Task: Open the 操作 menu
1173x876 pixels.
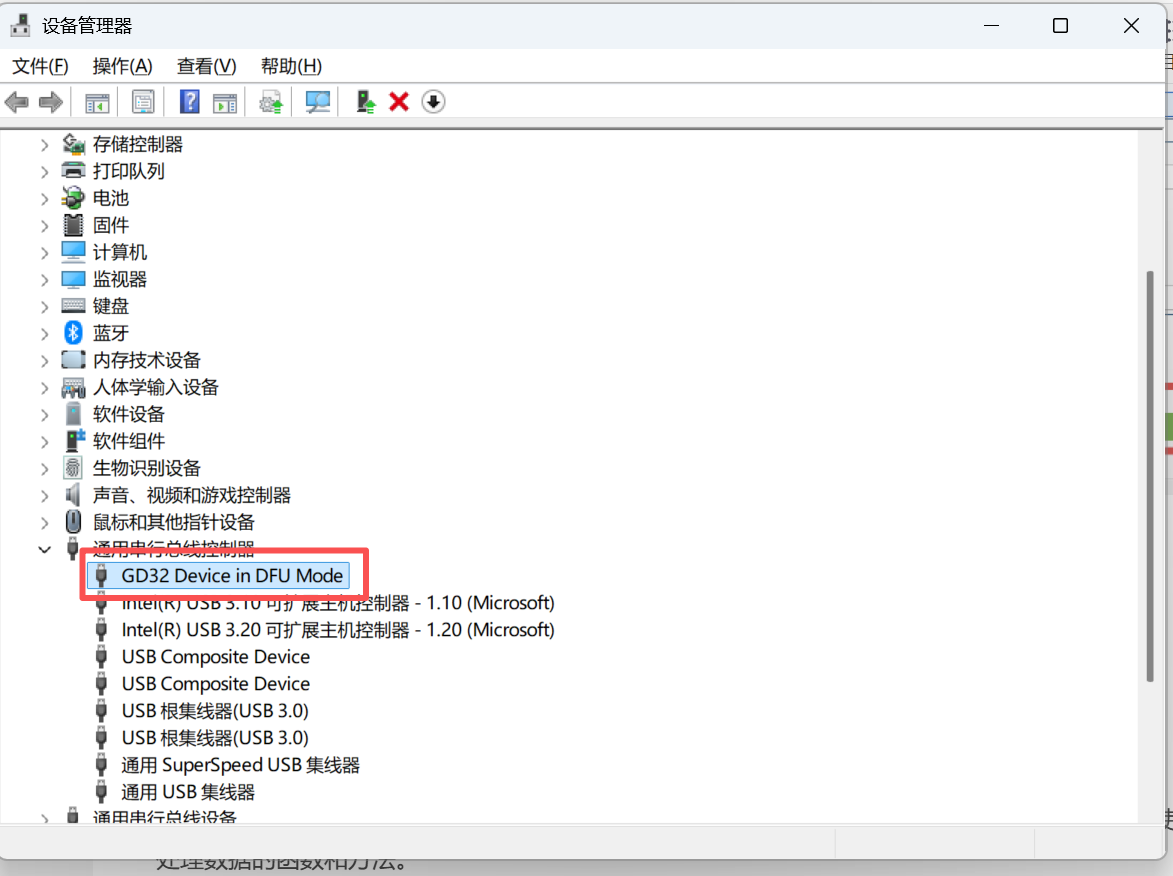Action: pyautogui.click(x=122, y=66)
